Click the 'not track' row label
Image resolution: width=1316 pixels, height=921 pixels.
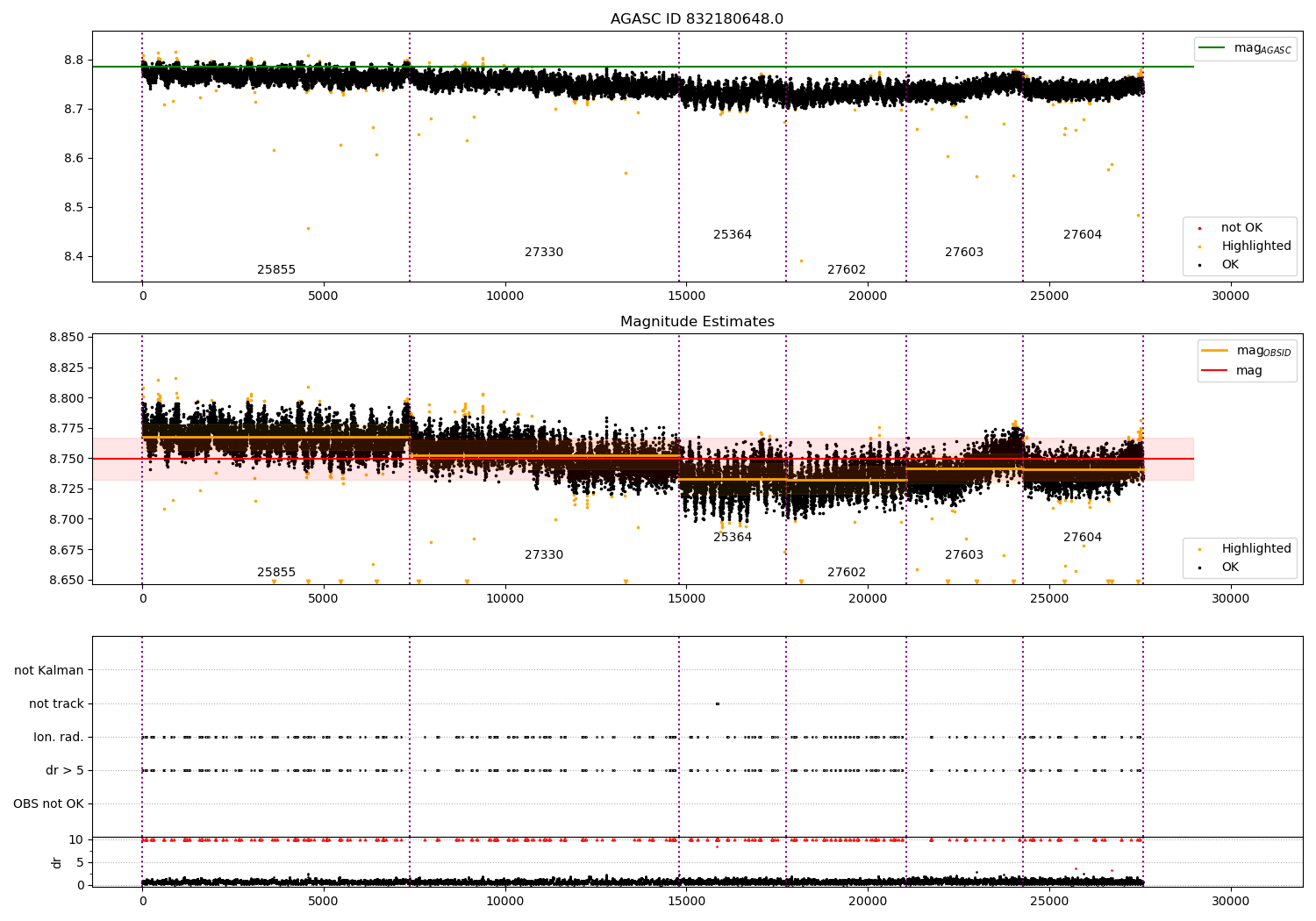[x=56, y=704]
